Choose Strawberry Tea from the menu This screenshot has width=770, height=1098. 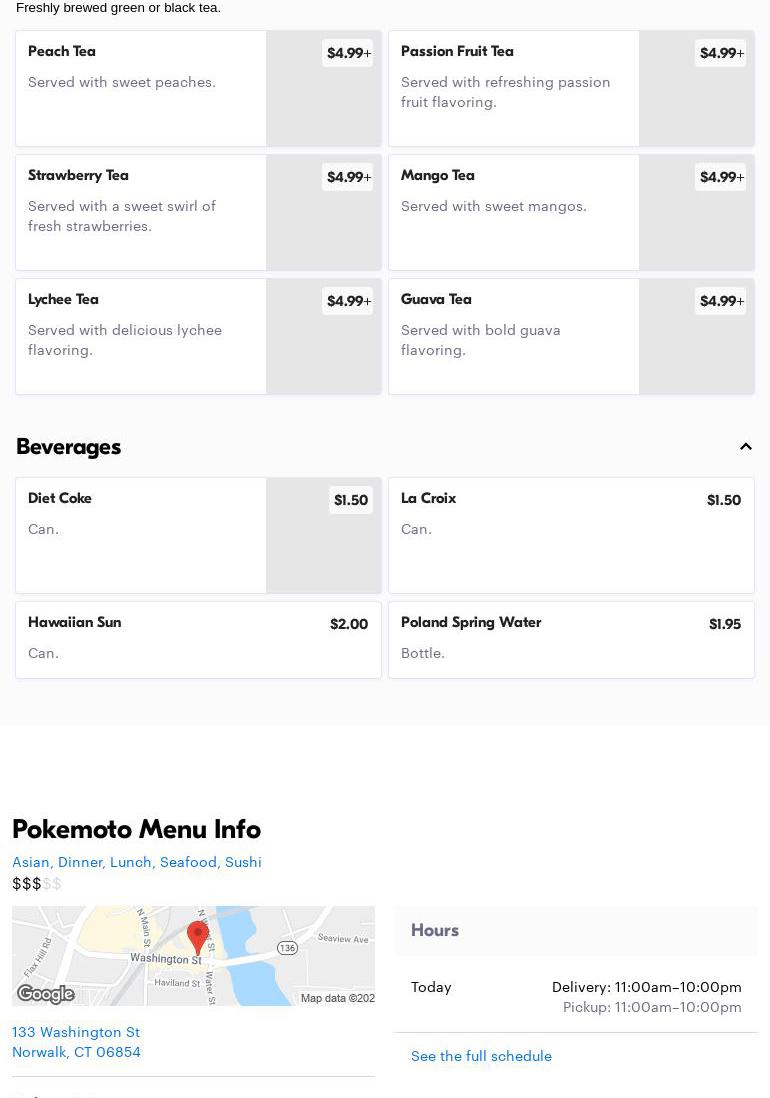(x=198, y=212)
